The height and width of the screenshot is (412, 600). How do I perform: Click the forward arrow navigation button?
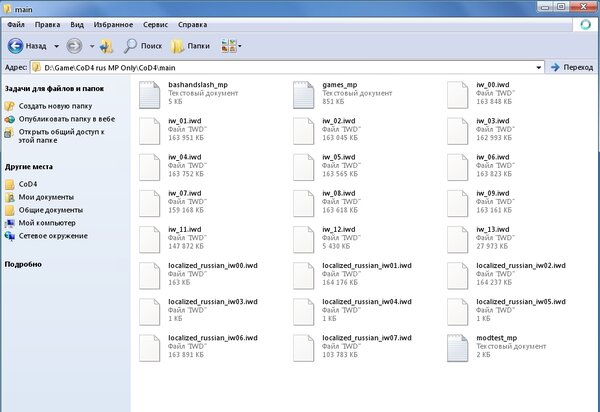tap(75, 45)
